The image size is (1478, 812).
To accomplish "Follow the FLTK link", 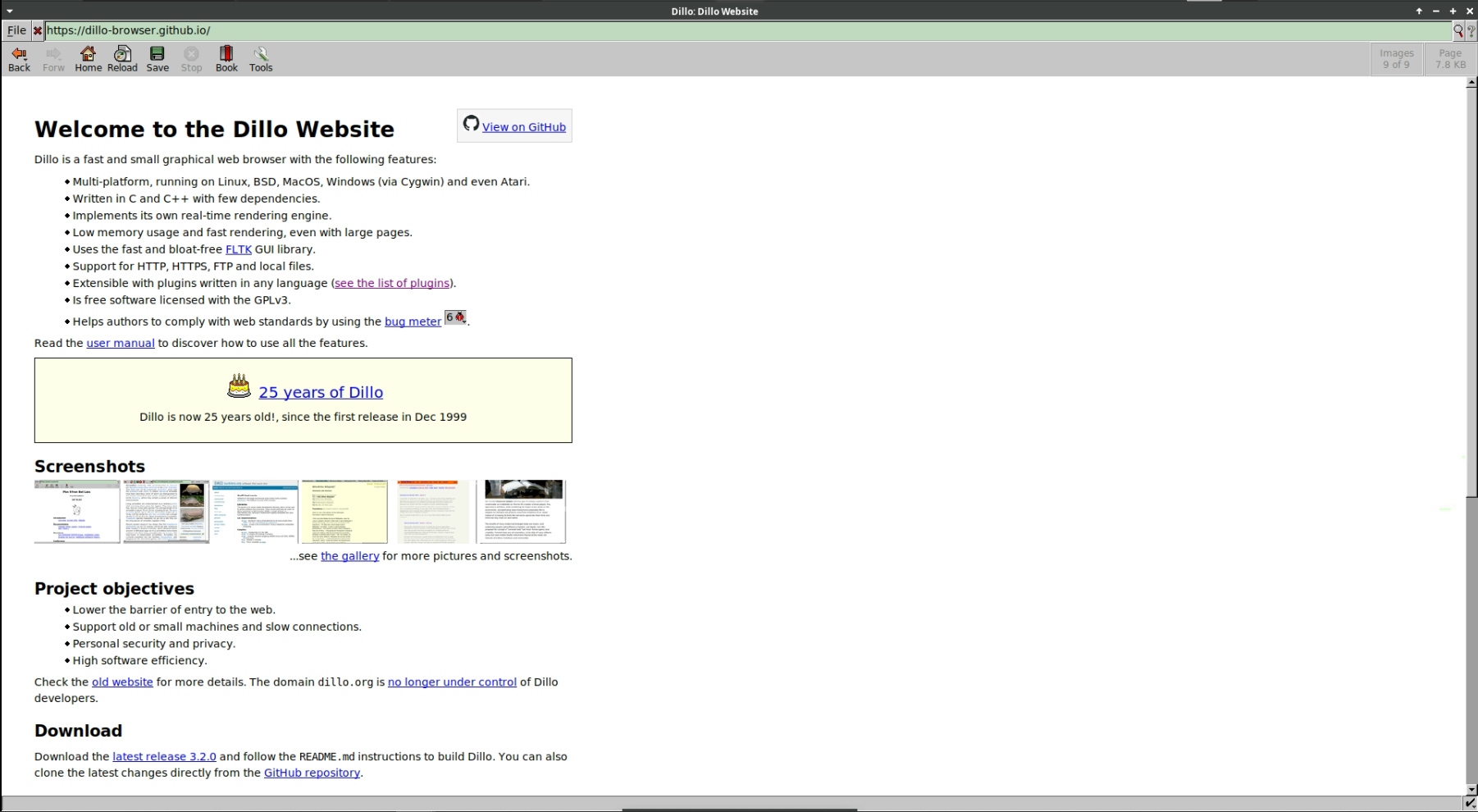I will pyautogui.click(x=239, y=249).
